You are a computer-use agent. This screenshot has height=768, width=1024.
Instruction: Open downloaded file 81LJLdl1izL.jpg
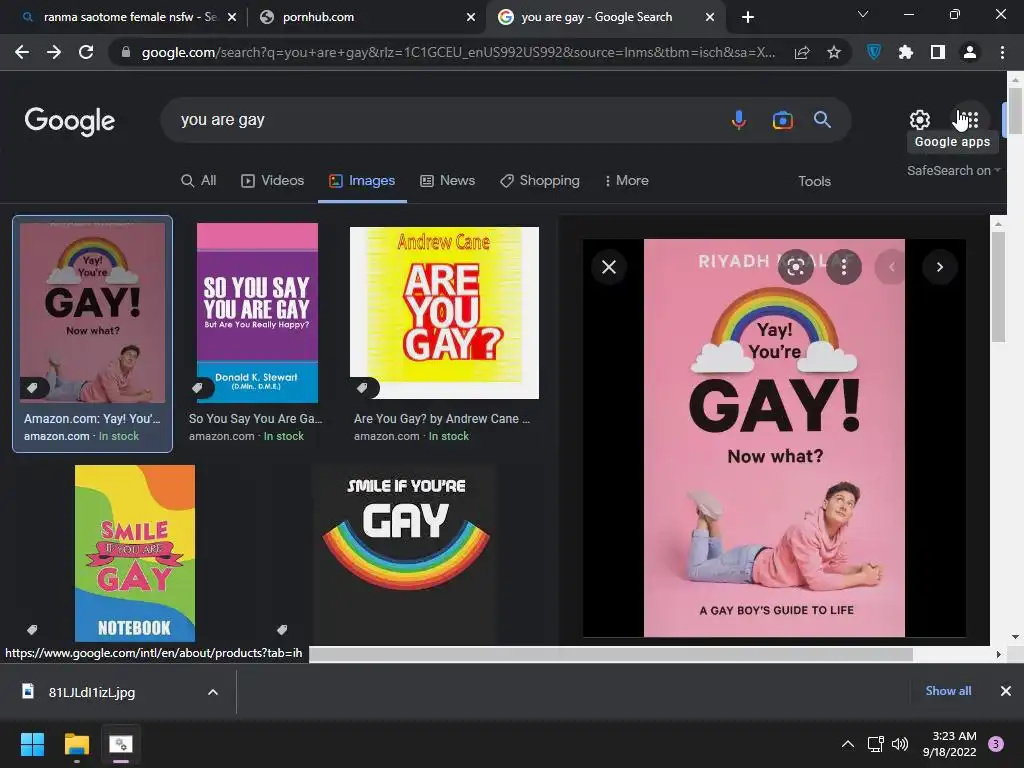click(x=91, y=692)
